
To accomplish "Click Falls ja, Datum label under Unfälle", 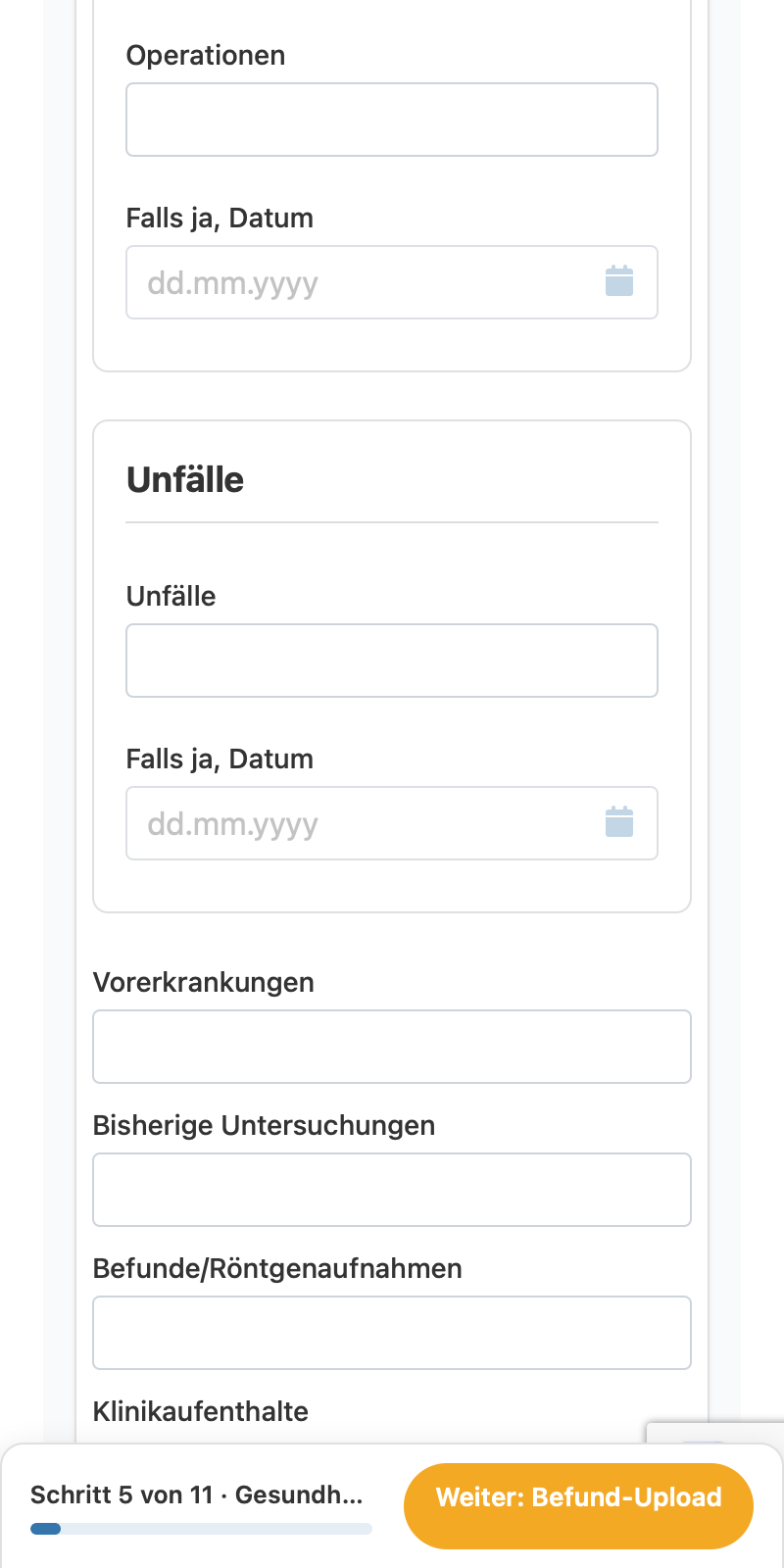I will pos(220,759).
